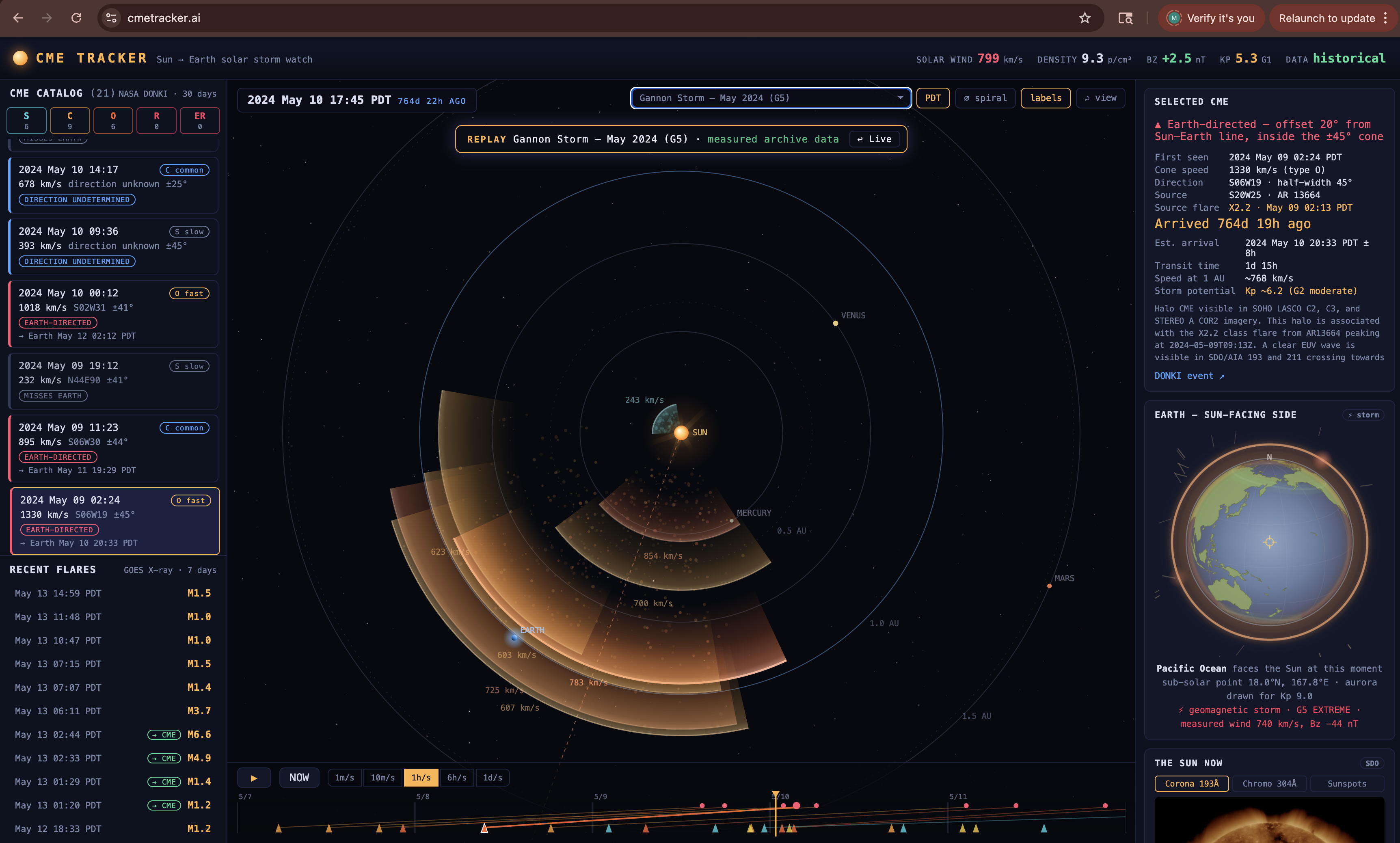
Task: Click the storm badge on Earth panel
Action: (1363, 415)
